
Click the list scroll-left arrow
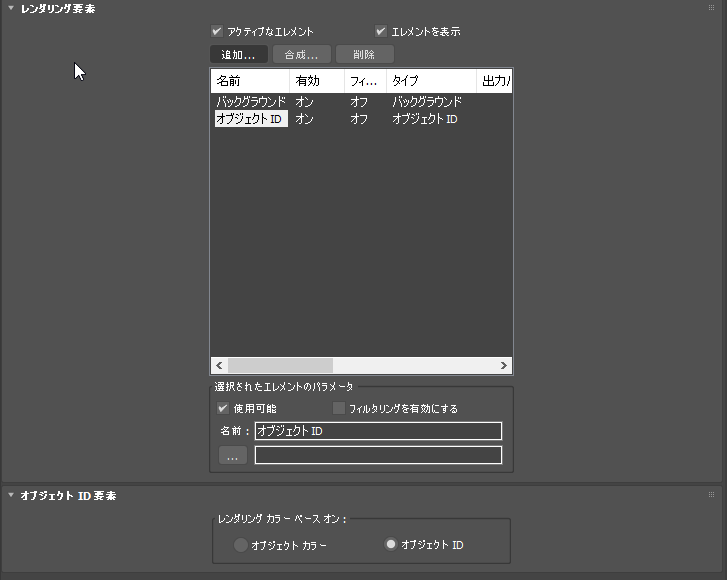(x=219, y=365)
